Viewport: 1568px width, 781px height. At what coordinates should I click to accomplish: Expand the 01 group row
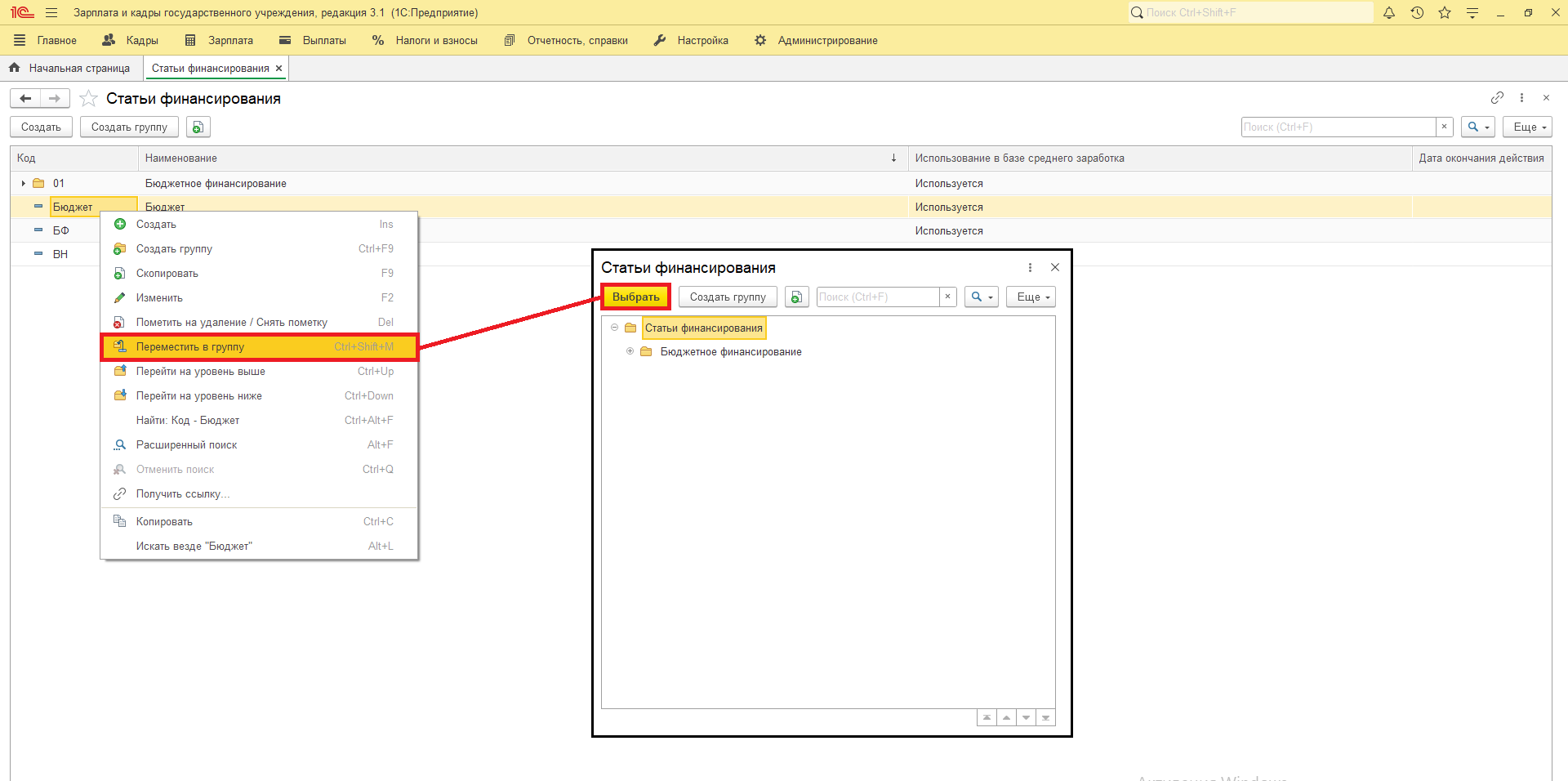click(x=23, y=183)
